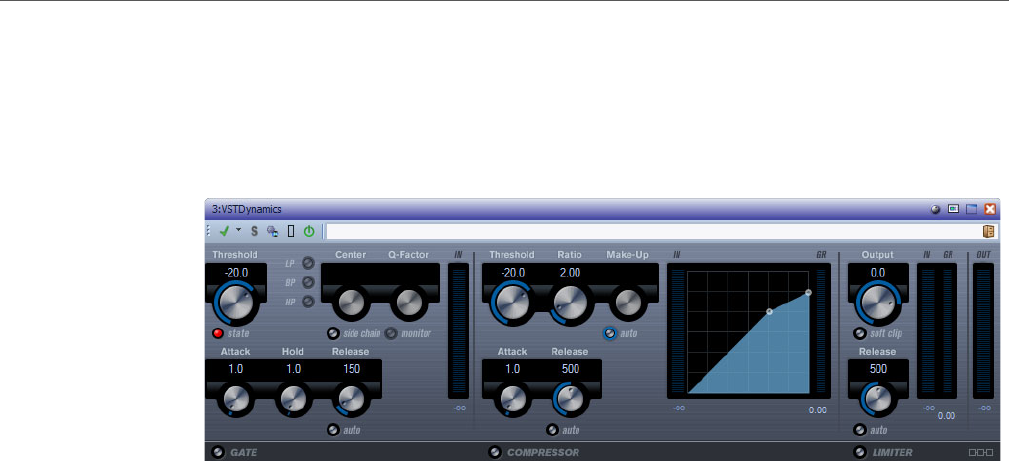
Task: Click the Limiter Output knob
Action: [x=878, y=303]
